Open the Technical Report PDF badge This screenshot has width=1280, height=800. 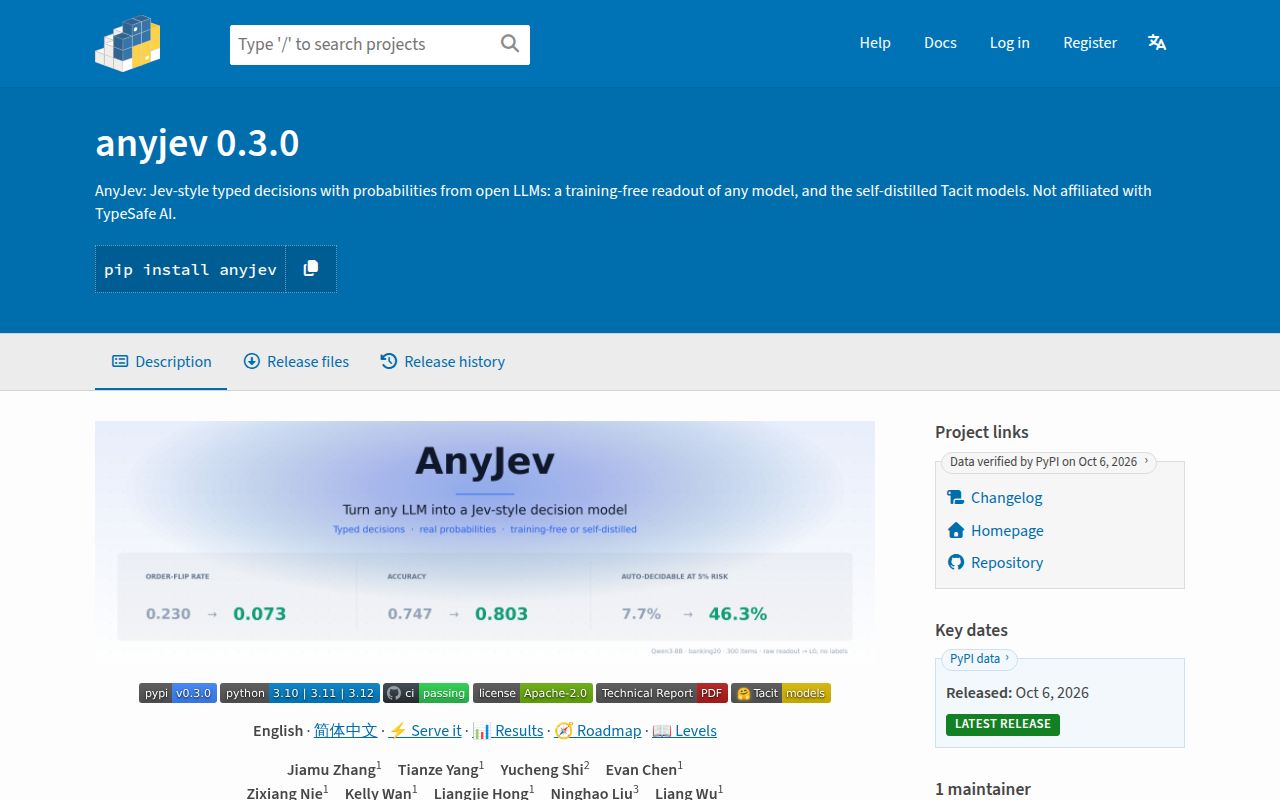pos(662,693)
